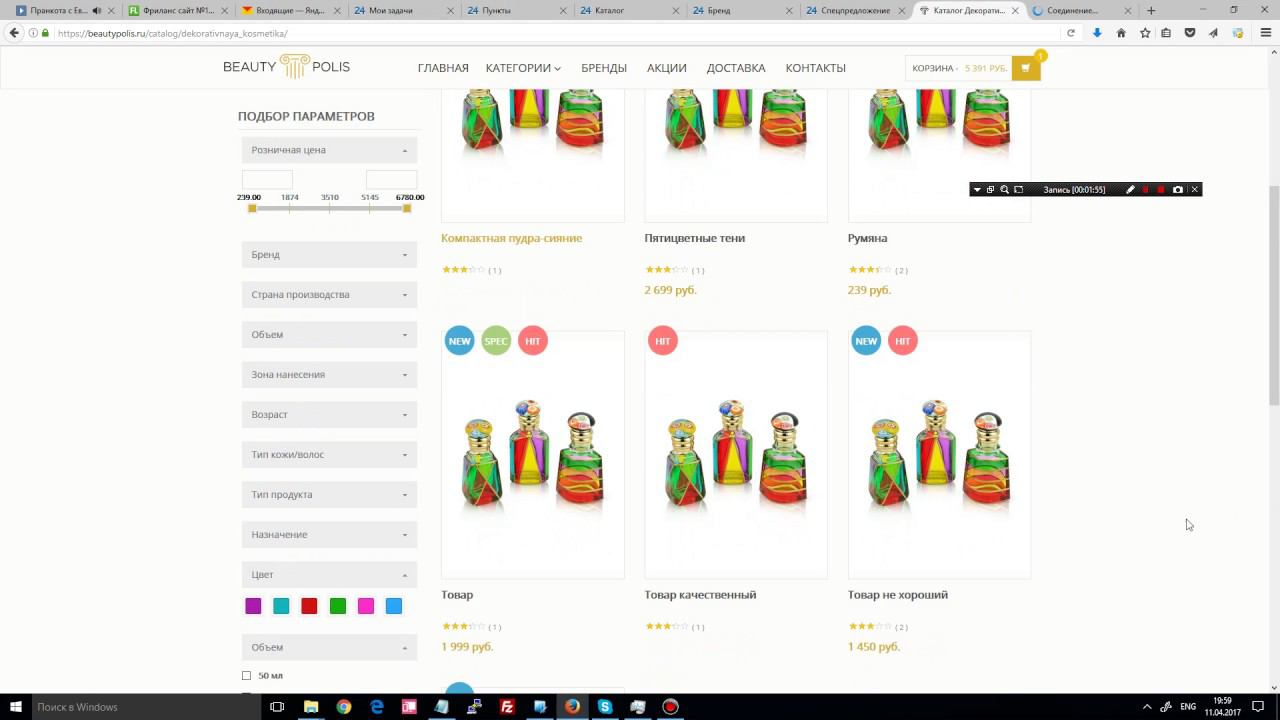Image resolution: width=1280 pixels, height=720 pixels.
Task: Take screenshot with recorder camera icon
Action: click(x=1178, y=190)
